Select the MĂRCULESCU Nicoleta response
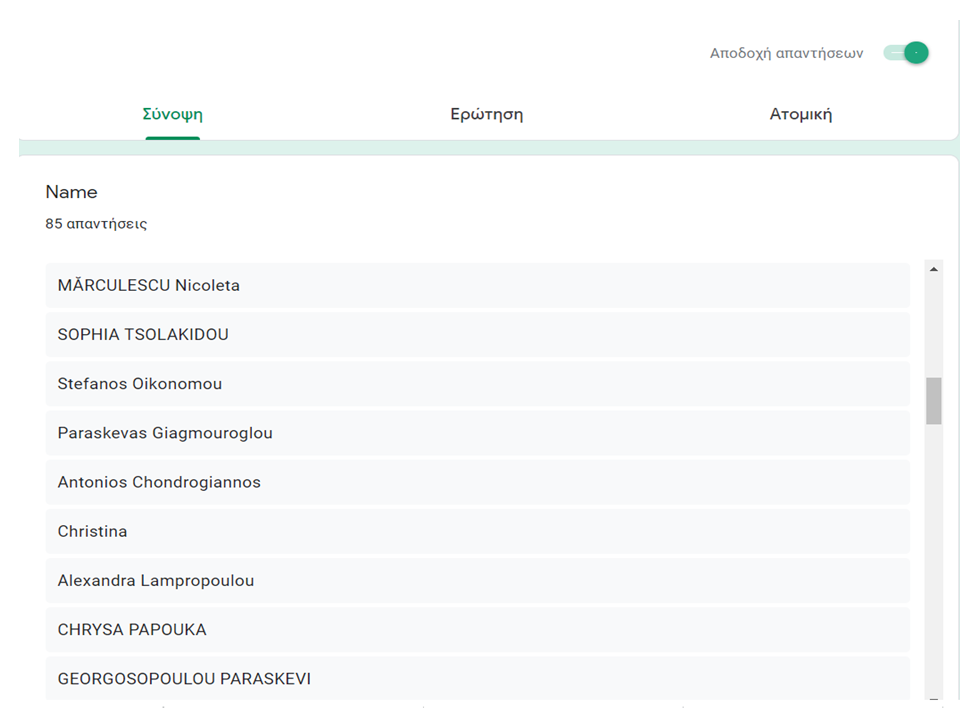 point(148,285)
